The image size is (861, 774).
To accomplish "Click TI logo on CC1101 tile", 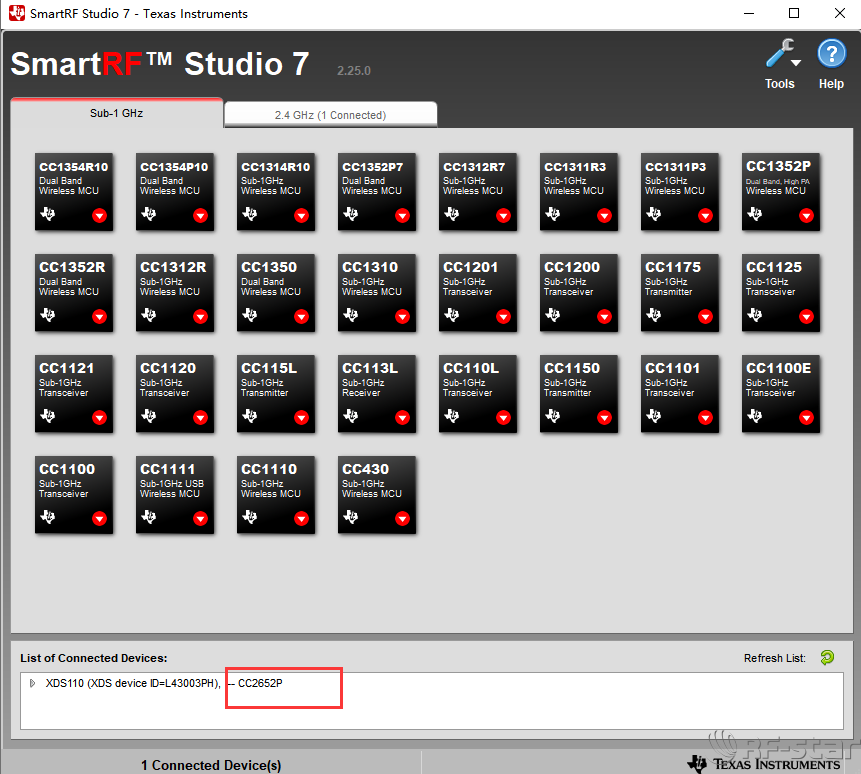I will click(x=654, y=417).
